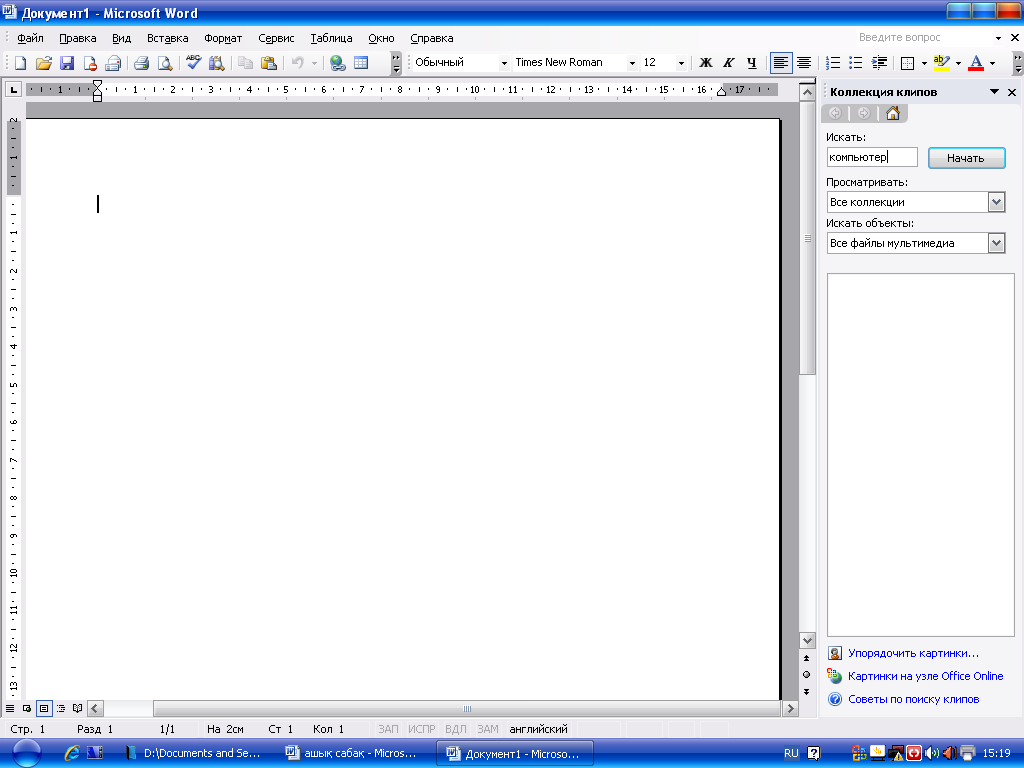Click the RU language indicator in tray
This screenshot has width=1024, height=768.
(791, 753)
